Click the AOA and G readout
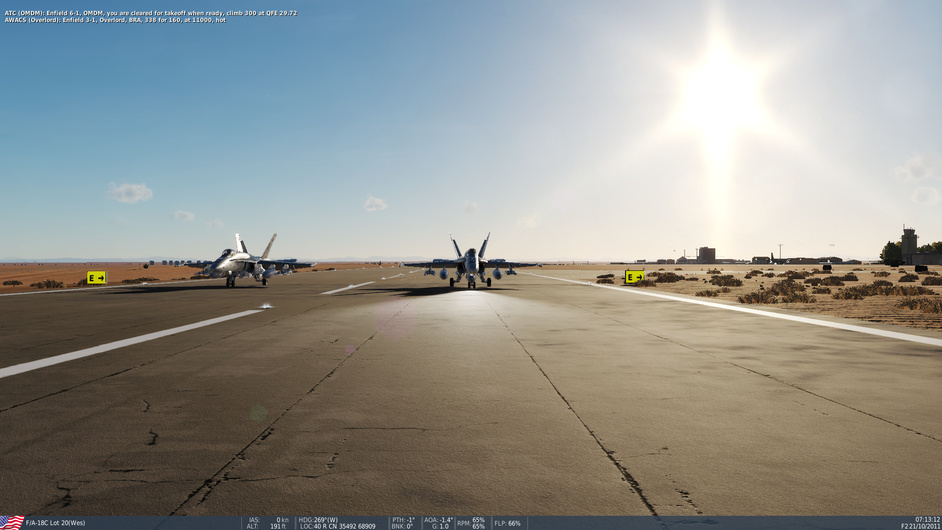The height and width of the screenshot is (530, 942). [x=438, y=523]
